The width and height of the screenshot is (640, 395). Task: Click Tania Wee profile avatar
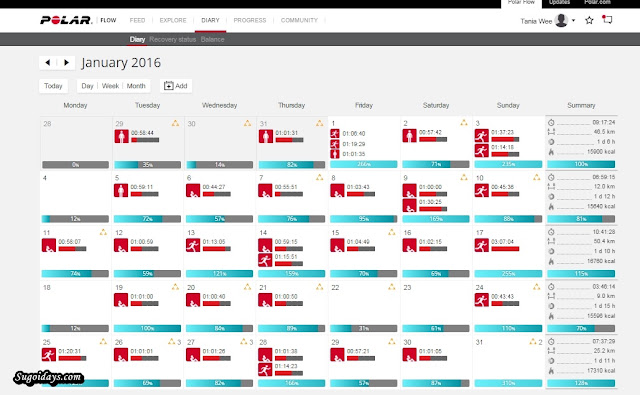(x=562, y=20)
